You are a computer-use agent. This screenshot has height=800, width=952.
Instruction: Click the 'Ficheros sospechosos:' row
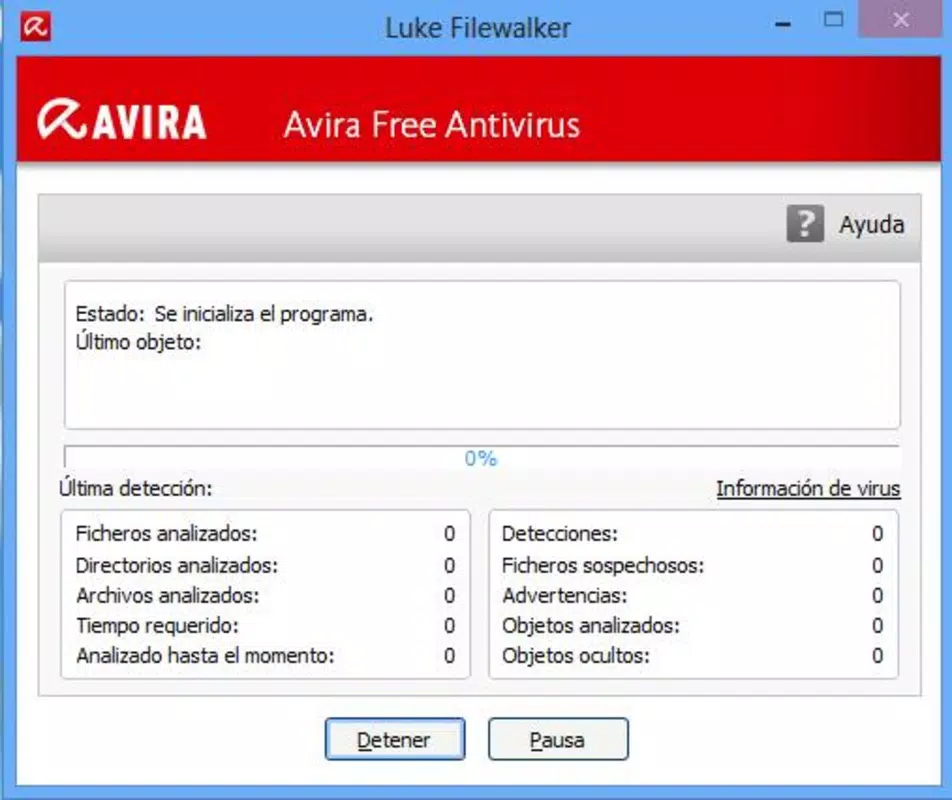tap(693, 565)
